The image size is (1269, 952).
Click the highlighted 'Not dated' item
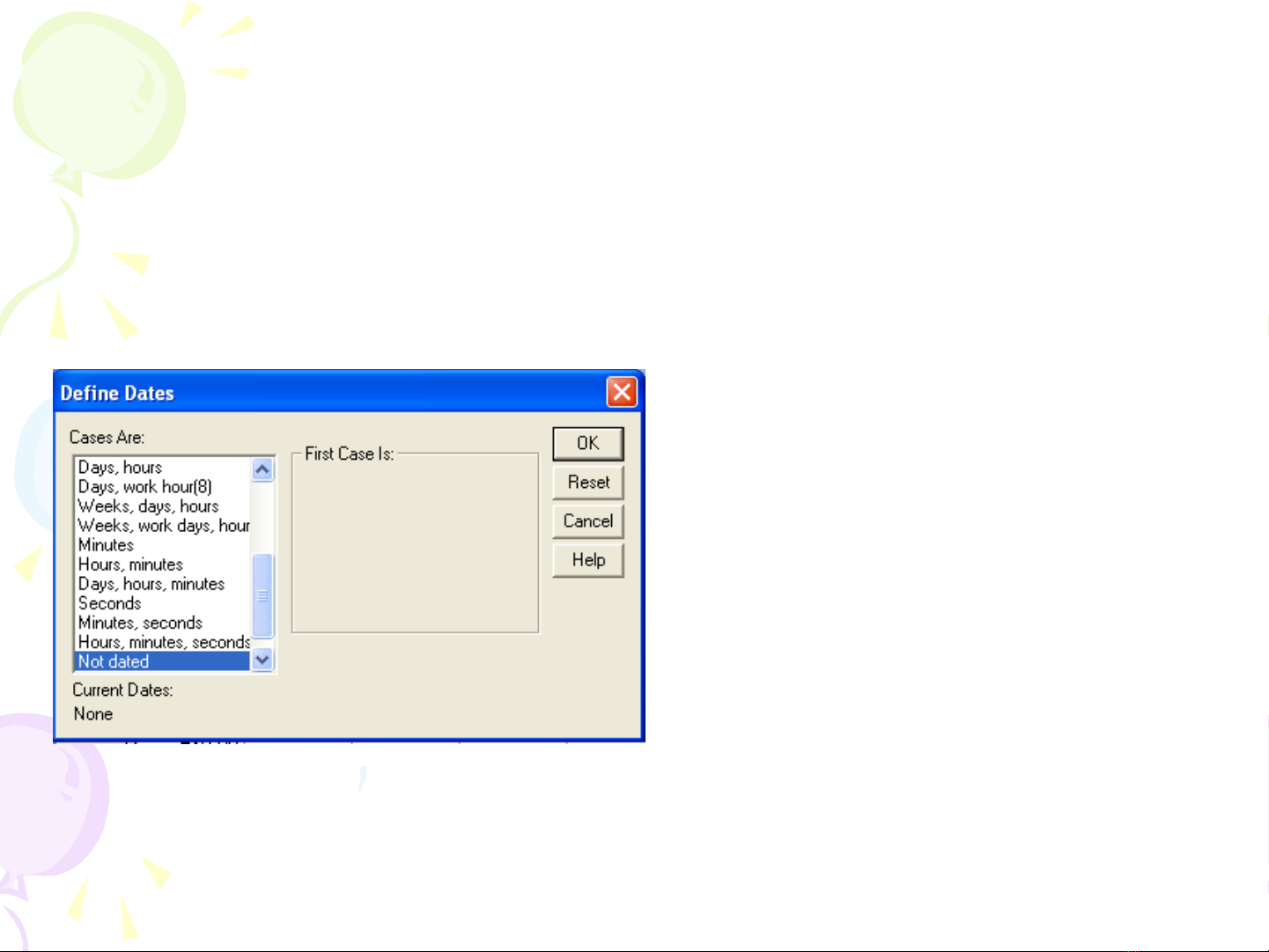pyautogui.click(x=114, y=661)
